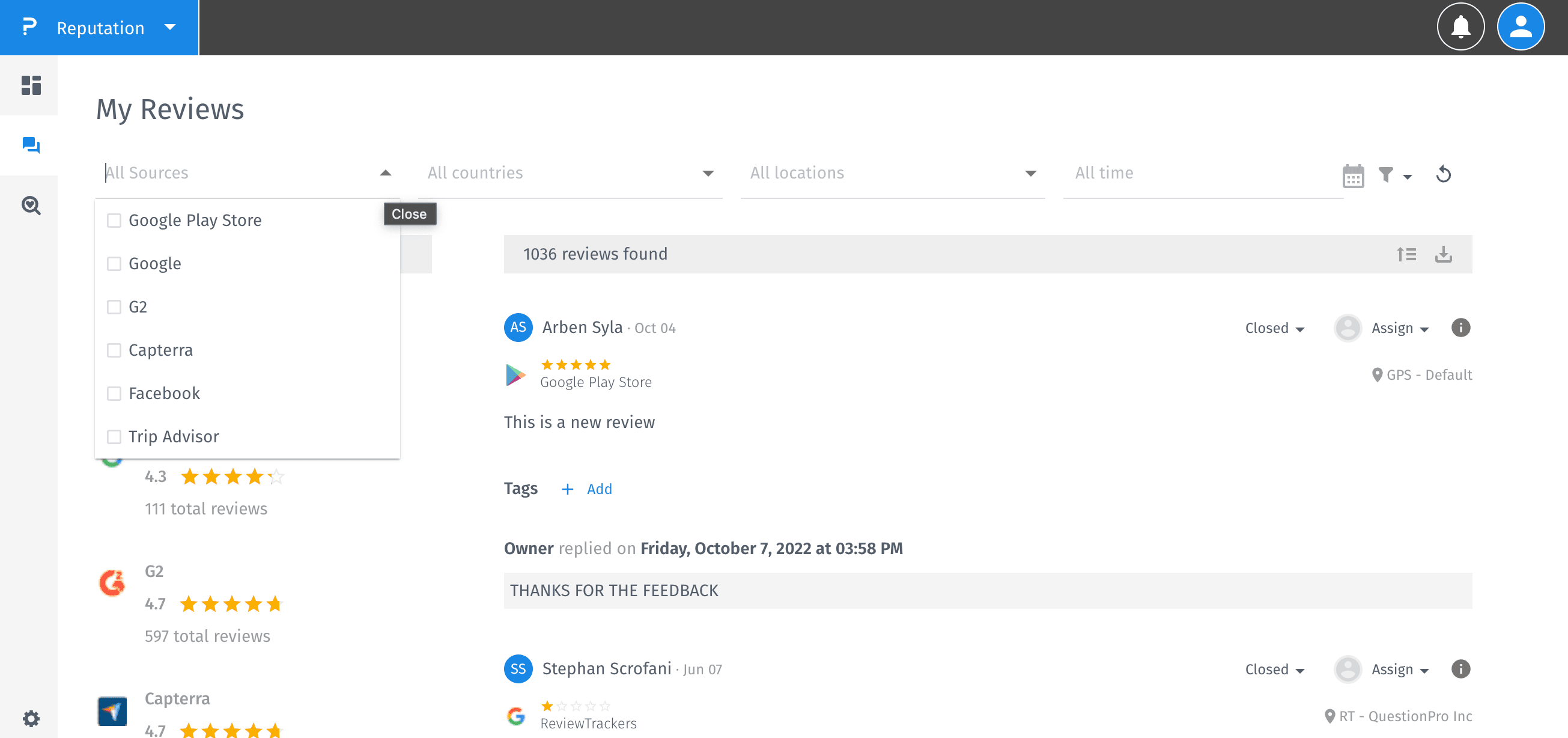Assign Stephan Scrofani's review
Screen dimensions: 1568x738
(1399, 669)
